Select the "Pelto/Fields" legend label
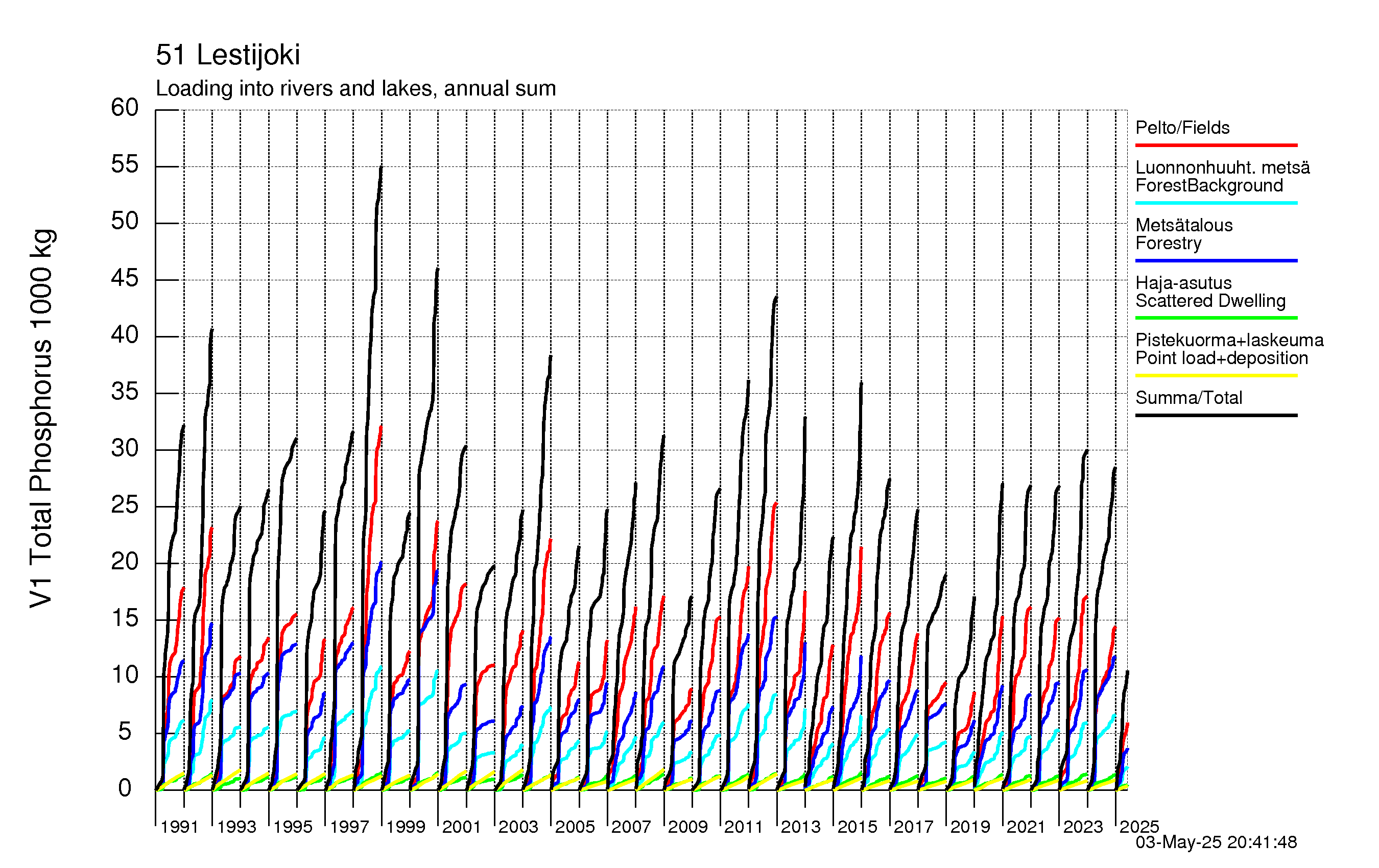The height and width of the screenshot is (868, 1379). pos(1182,127)
